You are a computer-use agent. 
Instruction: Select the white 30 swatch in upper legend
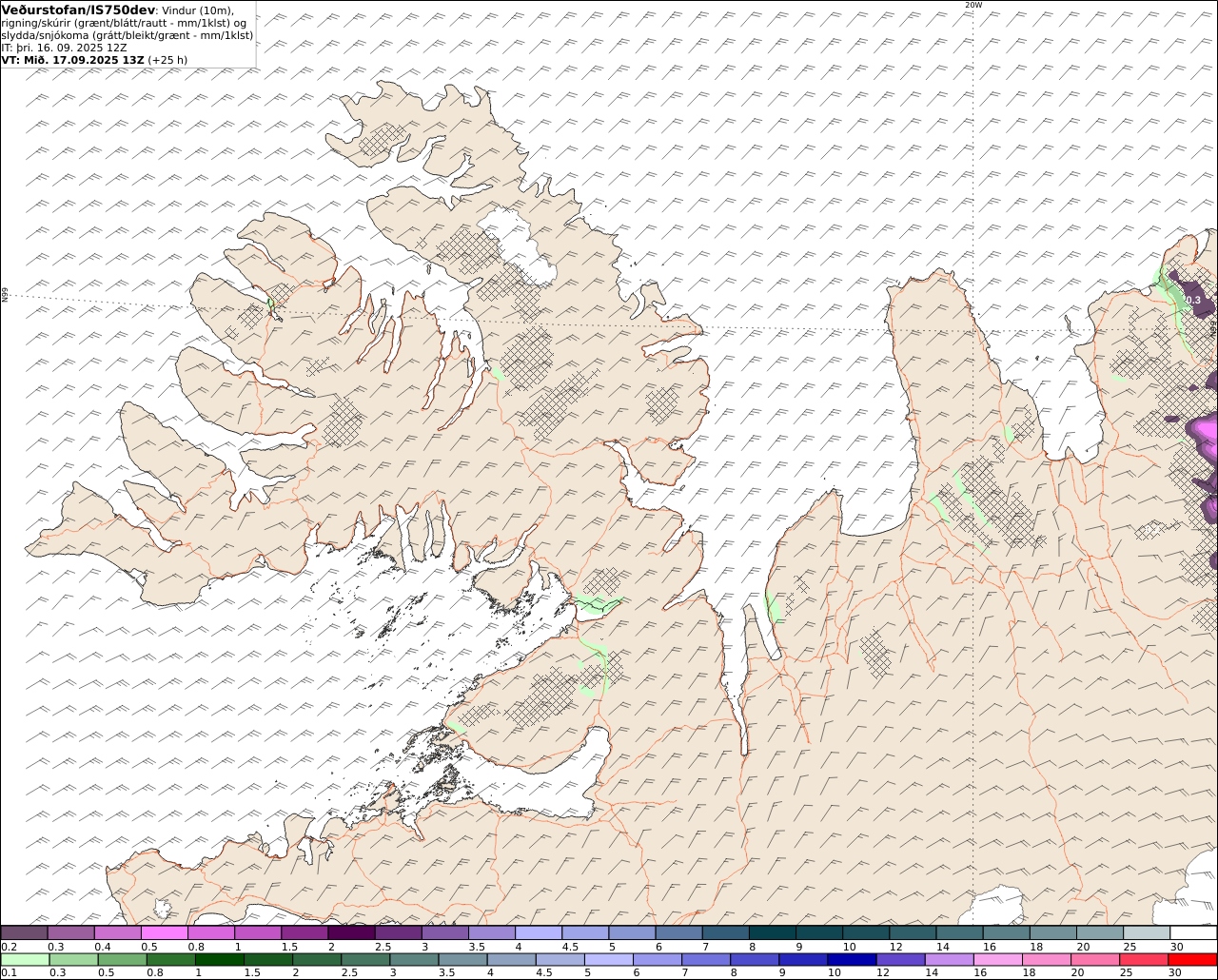(x=1193, y=932)
